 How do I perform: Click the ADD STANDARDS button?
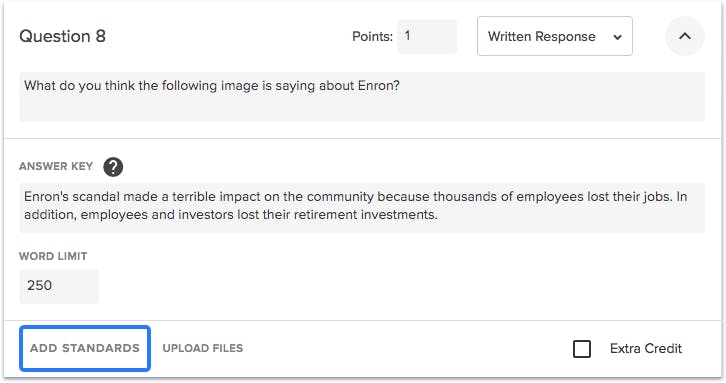(x=85, y=348)
